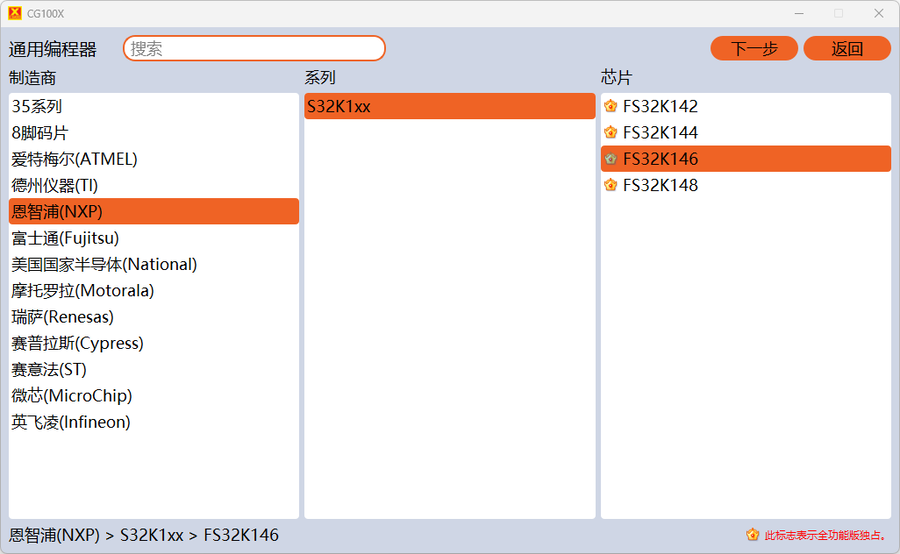The width and height of the screenshot is (900, 554).
Task: Choose 瑞萨(Renesas) manufacturer
Action: click(x=62, y=317)
